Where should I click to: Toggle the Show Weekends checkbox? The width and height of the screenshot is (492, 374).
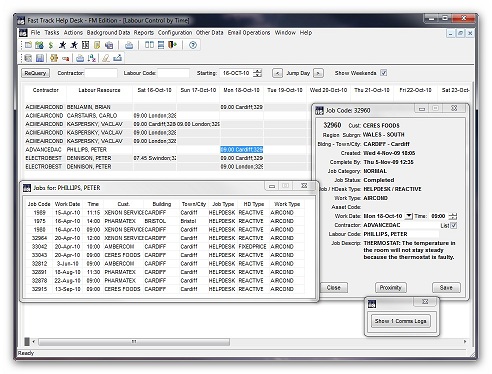tap(384, 73)
